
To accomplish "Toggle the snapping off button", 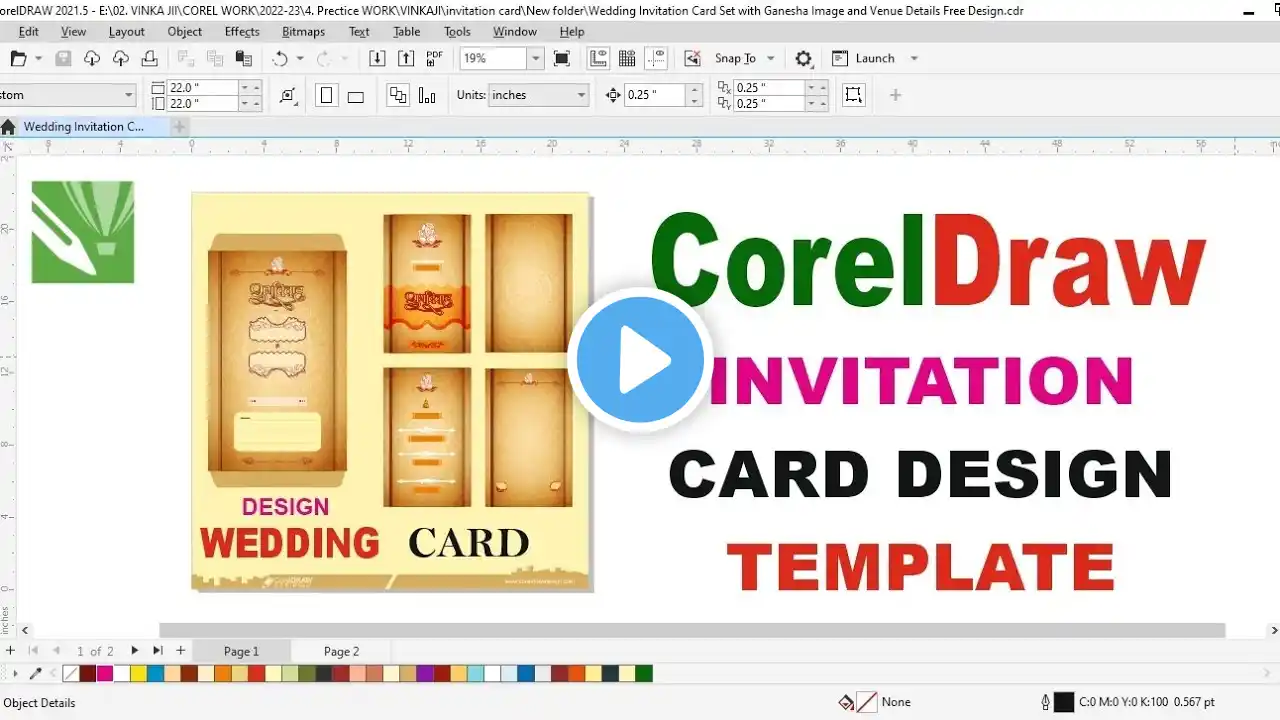I will coord(692,59).
